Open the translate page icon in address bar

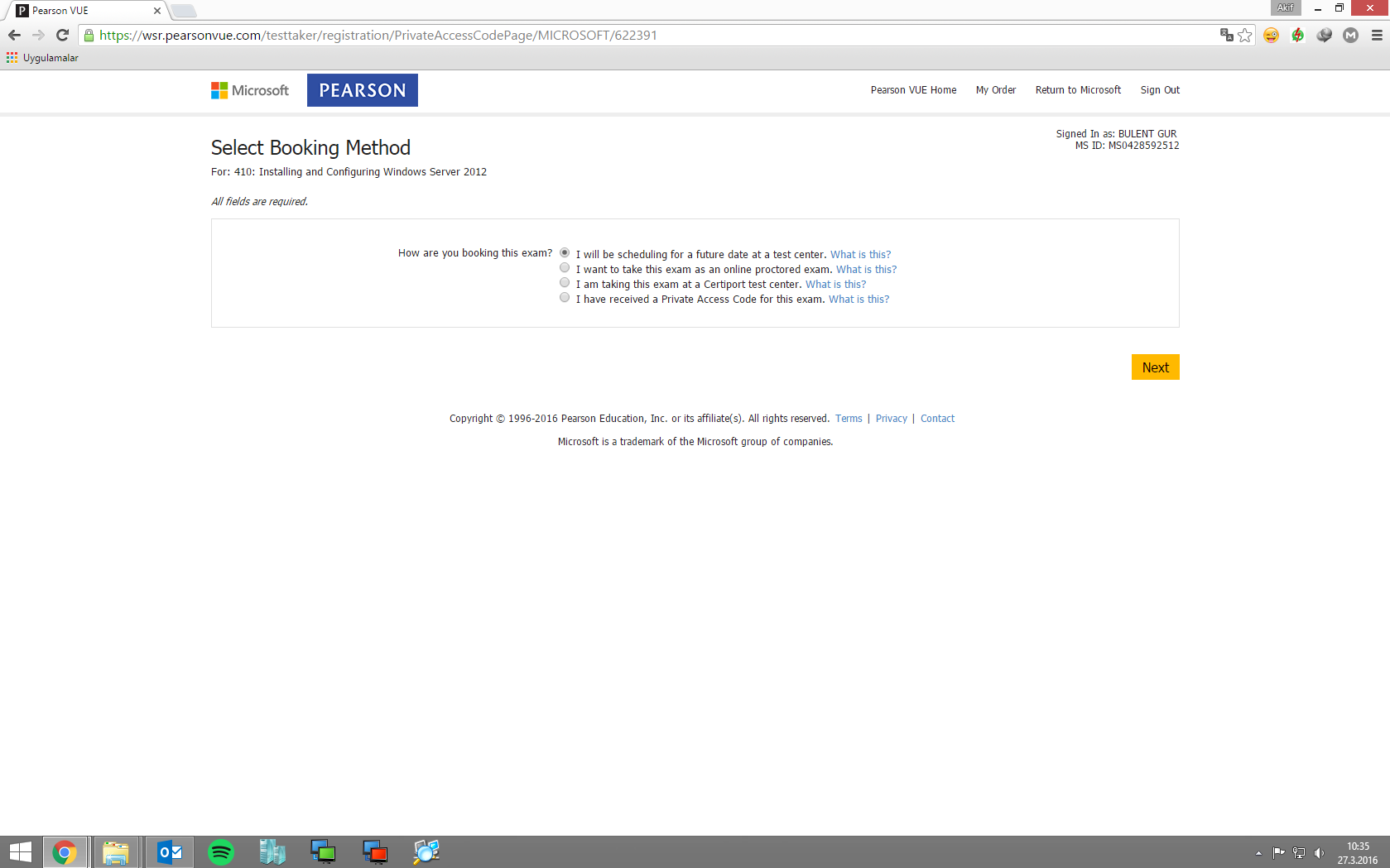1227,35
